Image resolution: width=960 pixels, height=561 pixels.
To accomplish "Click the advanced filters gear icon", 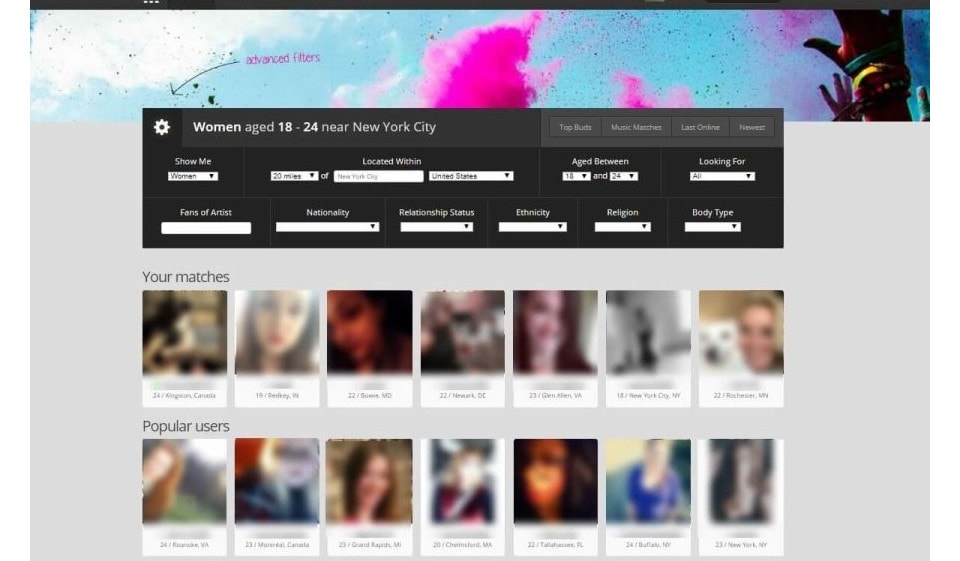I will pos(161,127).
